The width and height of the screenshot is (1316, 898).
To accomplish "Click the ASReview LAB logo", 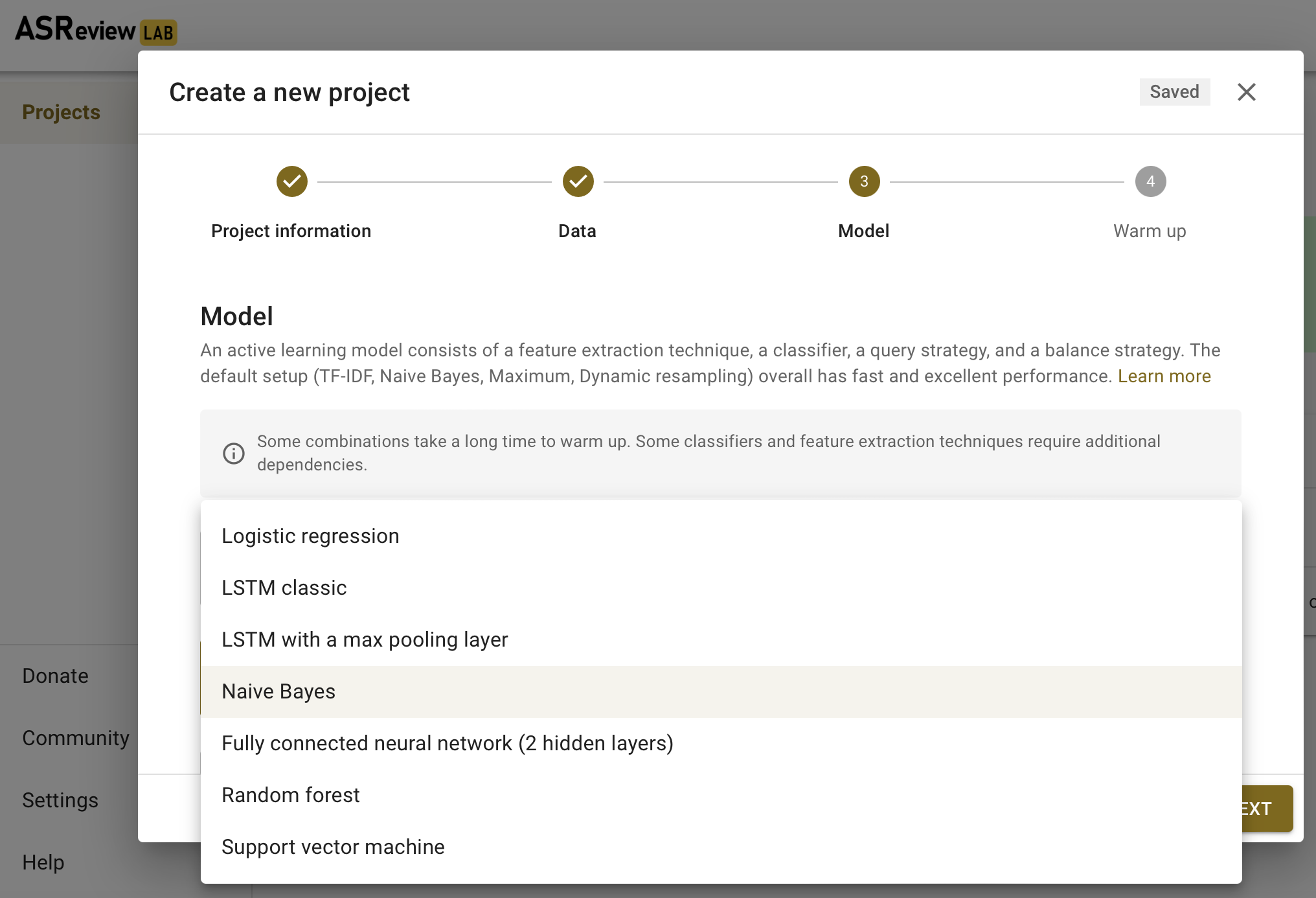I will [x=95, y=29].
